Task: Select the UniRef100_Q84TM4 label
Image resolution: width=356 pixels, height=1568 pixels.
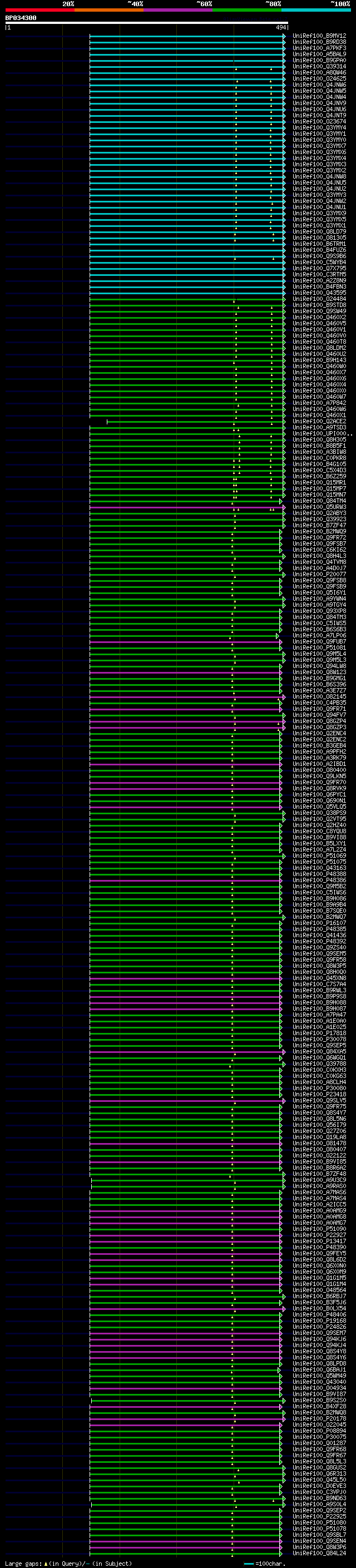Action: click(x=319, y=501)
